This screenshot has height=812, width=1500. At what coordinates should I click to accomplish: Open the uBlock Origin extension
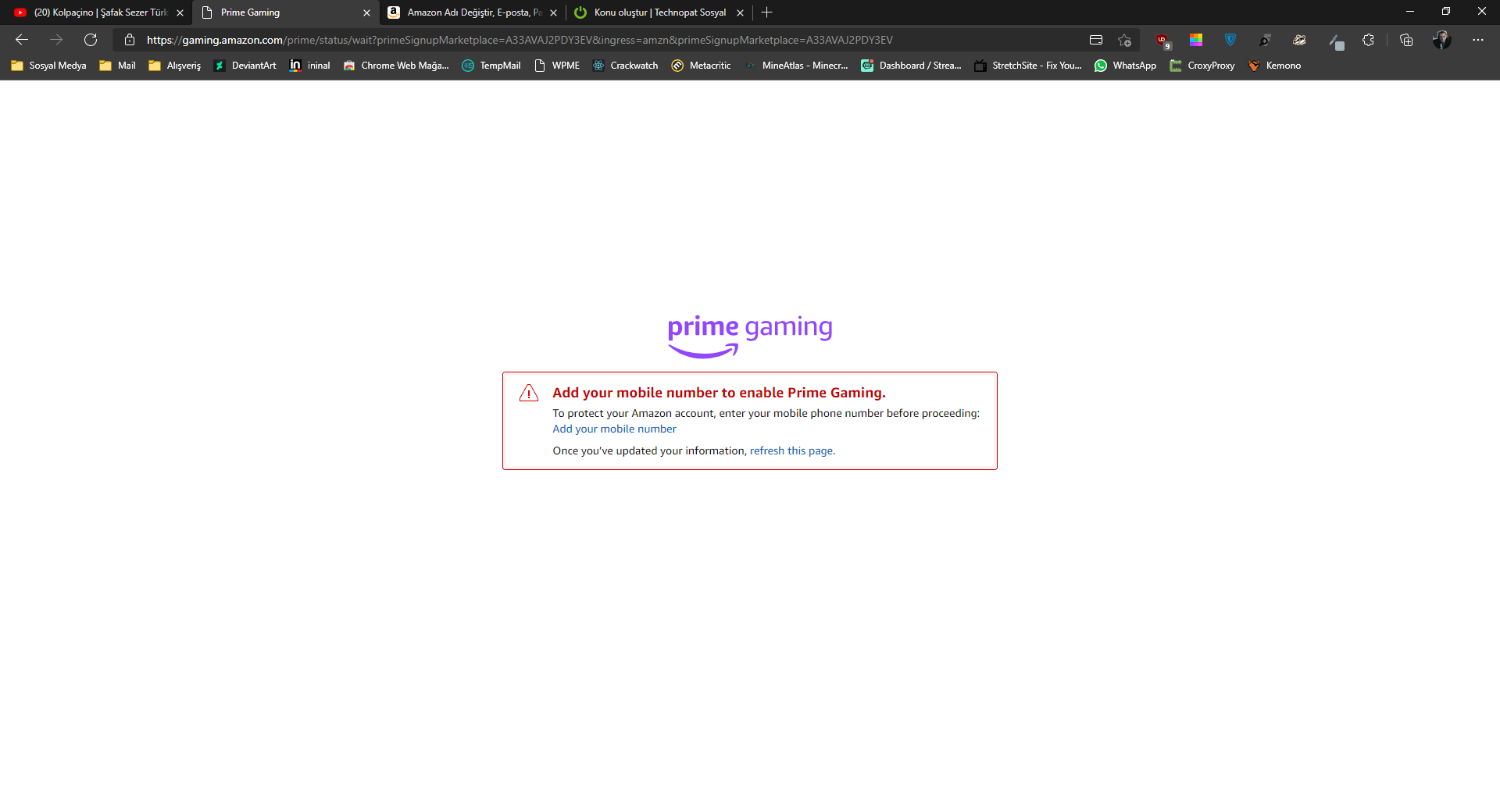(x=1162, y=40)
